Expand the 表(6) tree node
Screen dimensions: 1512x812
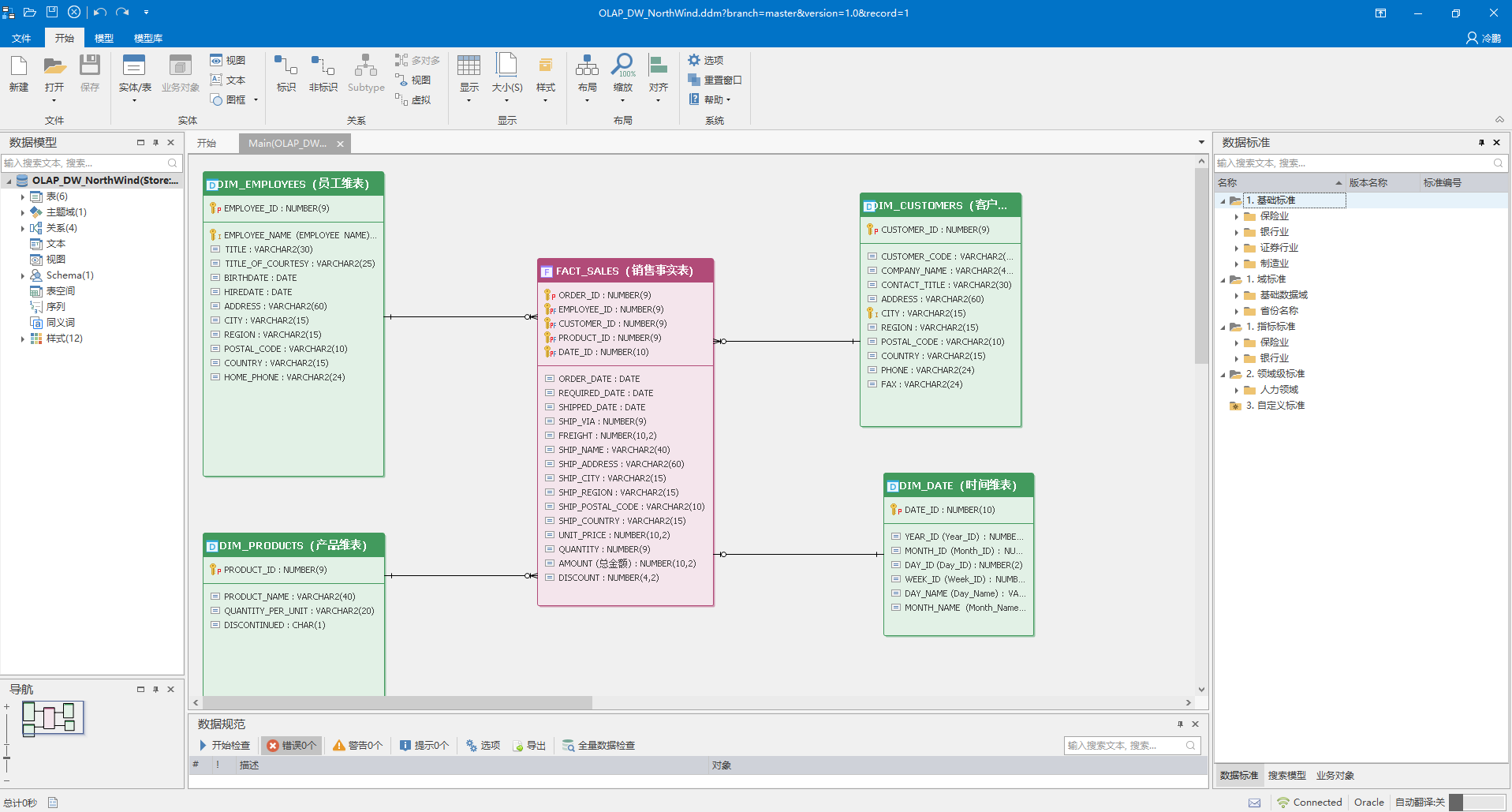pos(22,196)
